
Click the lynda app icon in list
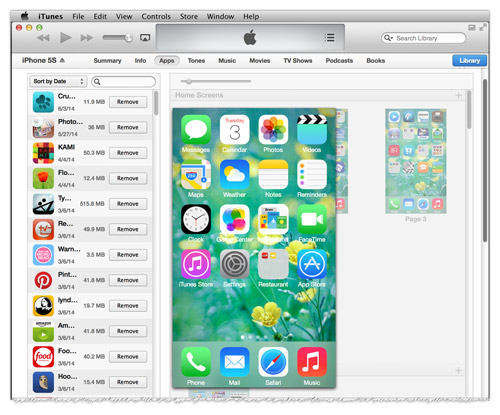click(x=43, y=306)
